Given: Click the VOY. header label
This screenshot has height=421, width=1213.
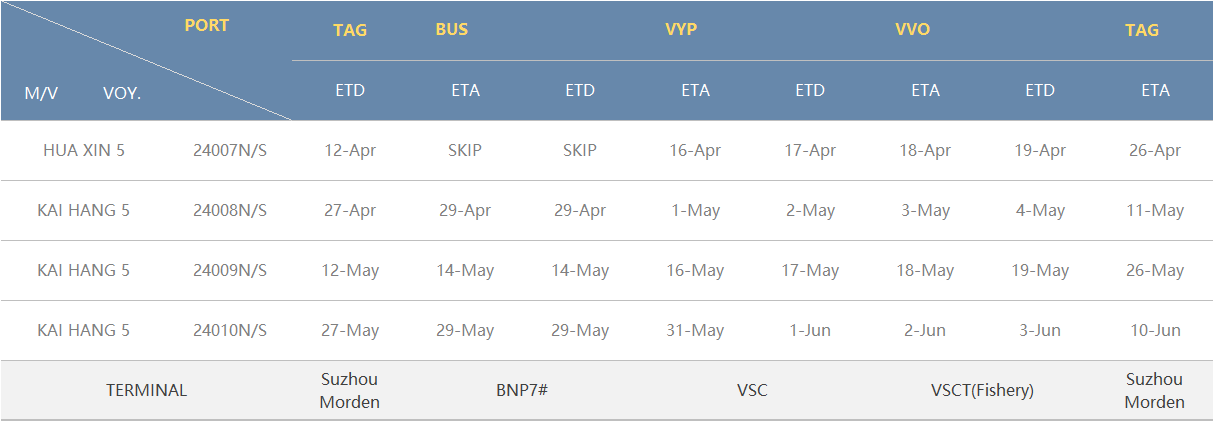Looking at the screenshot, I should [122, 93].
